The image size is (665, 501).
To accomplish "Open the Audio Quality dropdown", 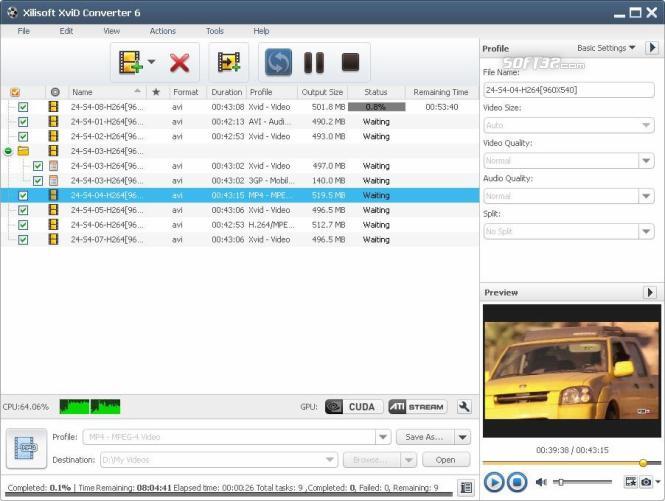I will (x=645, y=196).
